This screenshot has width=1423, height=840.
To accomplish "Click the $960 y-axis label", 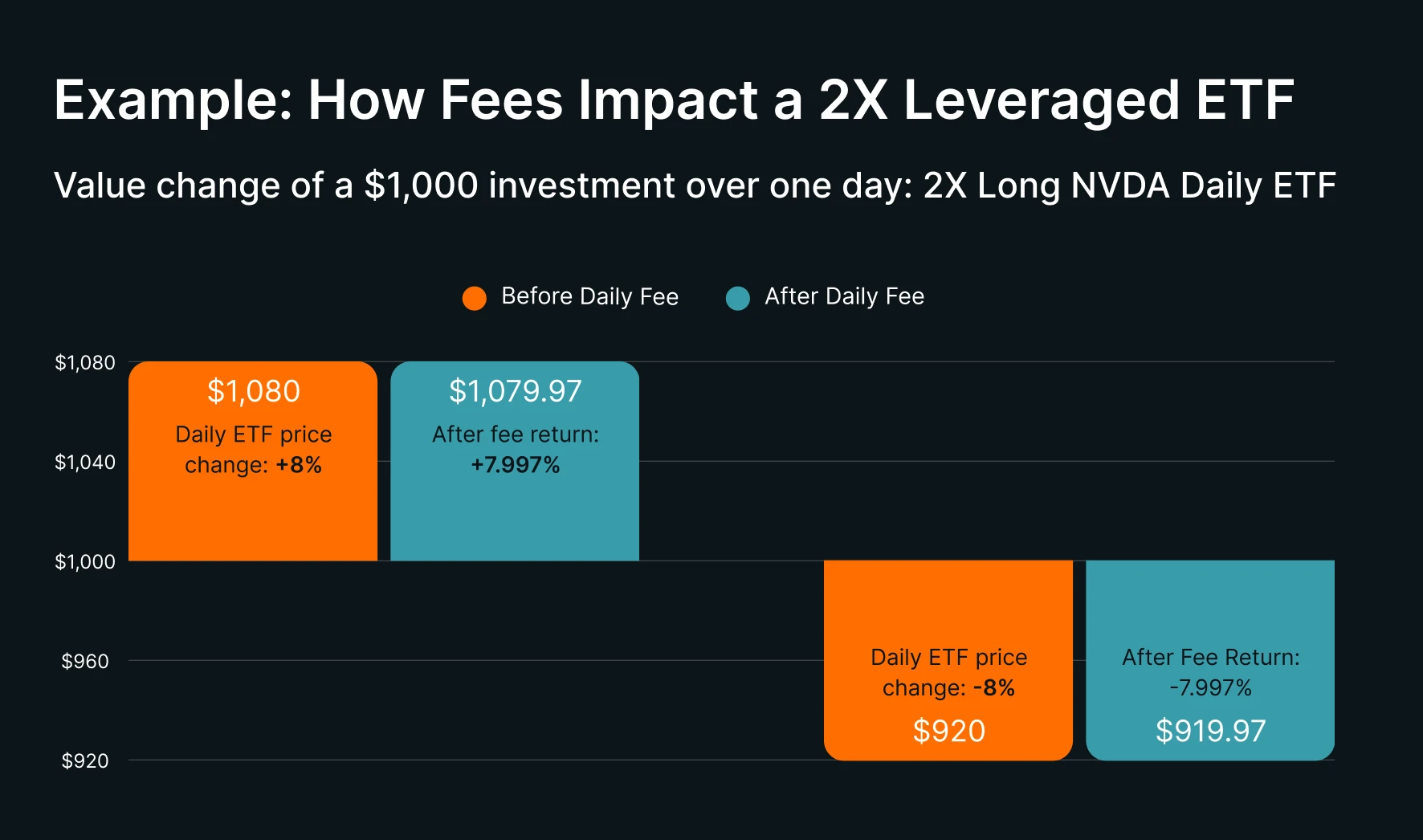I will (85, 662).
